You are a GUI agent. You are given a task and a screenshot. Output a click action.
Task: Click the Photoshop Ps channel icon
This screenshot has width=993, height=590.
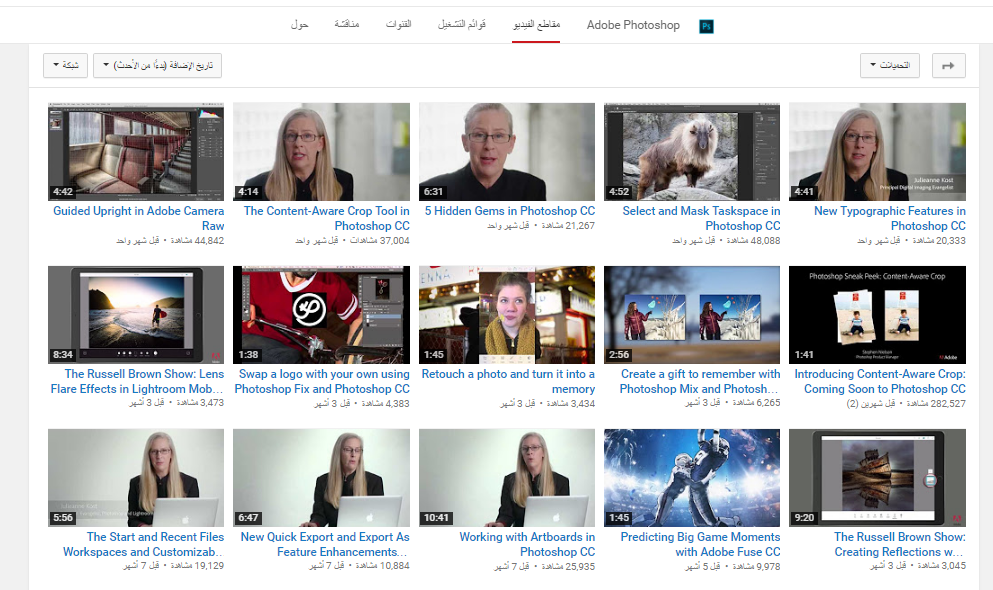pos(706,26)
